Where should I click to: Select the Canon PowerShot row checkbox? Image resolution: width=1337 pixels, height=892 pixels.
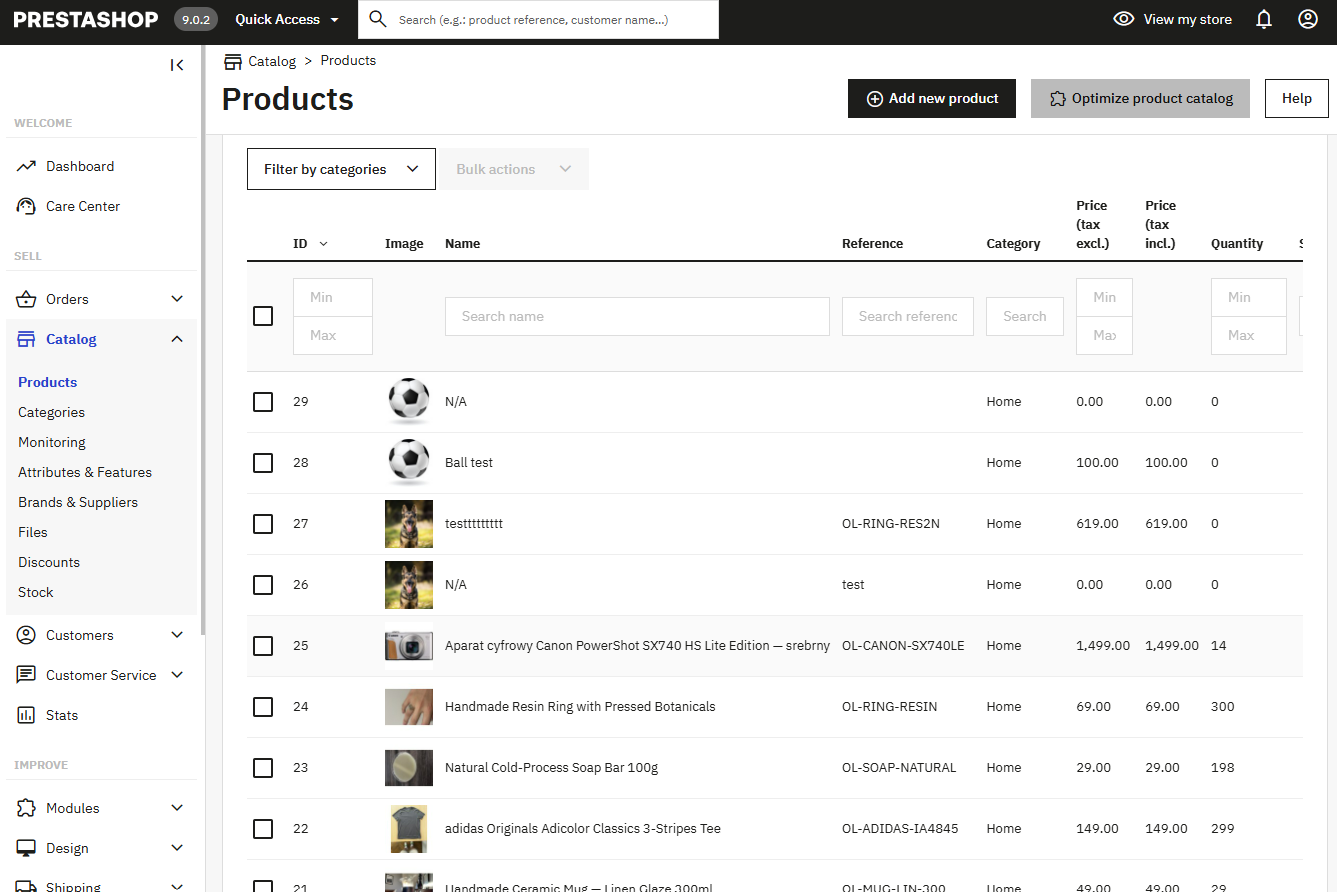(263, 646)
